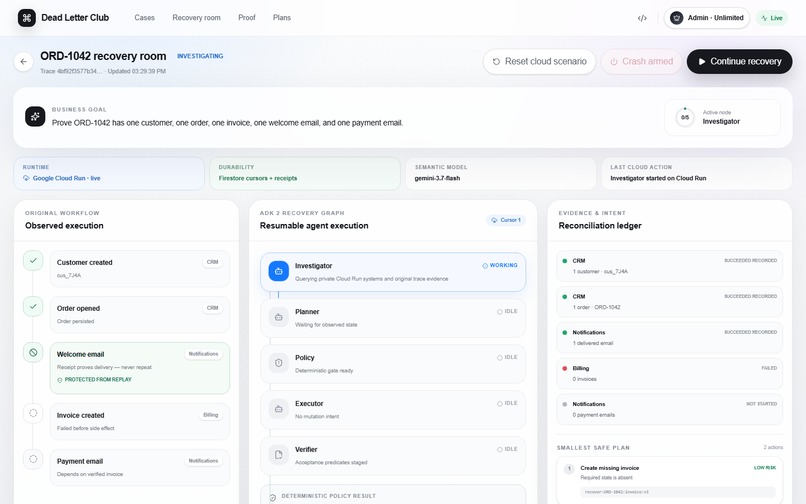Click the IDLE status on Executor

(507, 403)
